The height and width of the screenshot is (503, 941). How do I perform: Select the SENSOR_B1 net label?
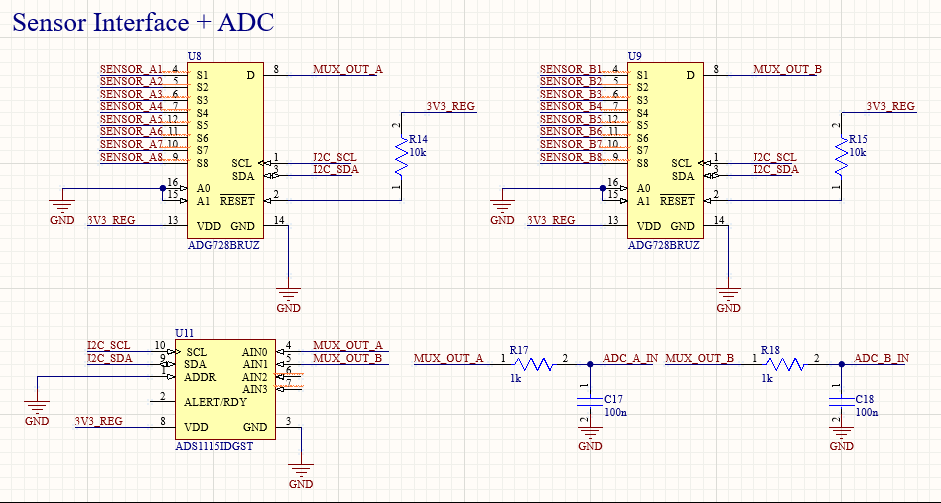(571, 69)
